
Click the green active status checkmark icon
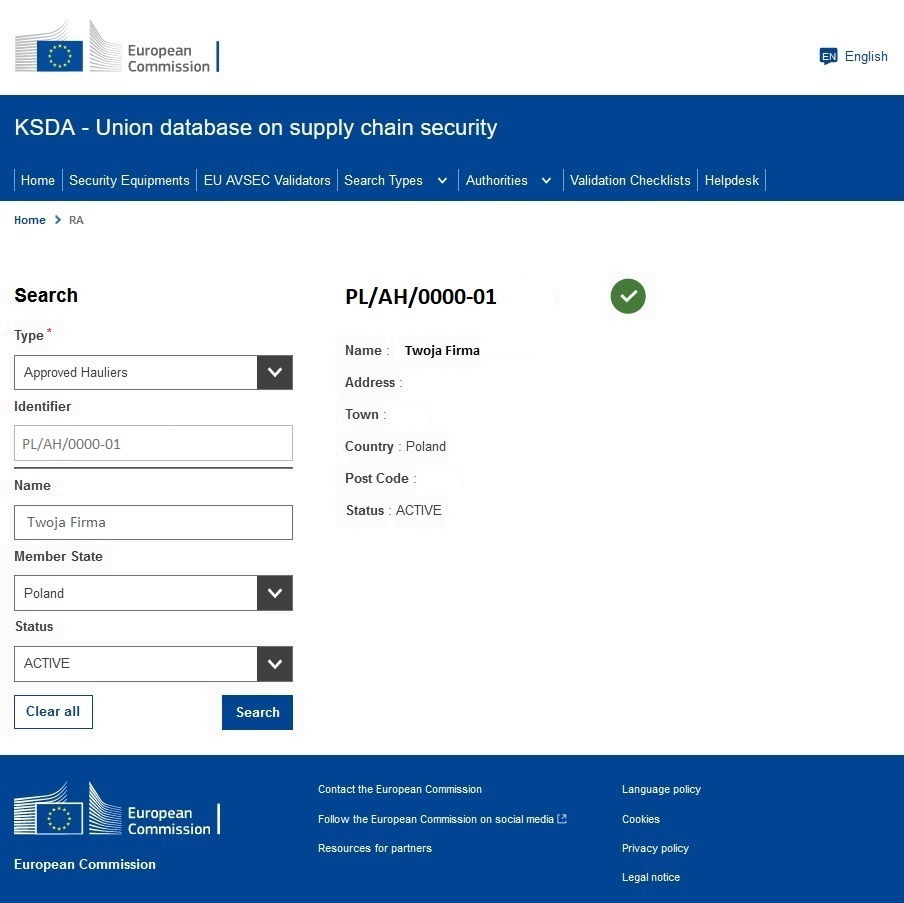(628, 296)
